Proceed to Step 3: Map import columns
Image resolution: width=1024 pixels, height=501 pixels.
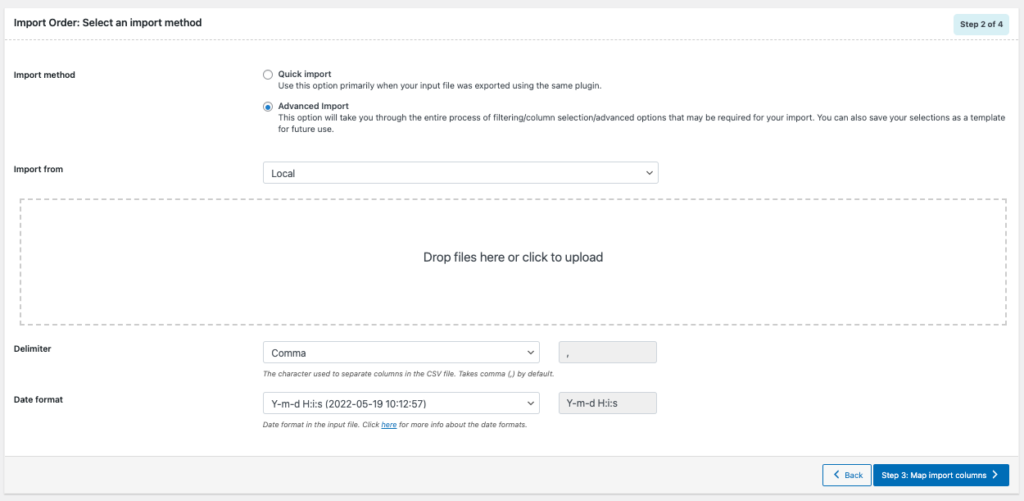click(x=940, y=475)
